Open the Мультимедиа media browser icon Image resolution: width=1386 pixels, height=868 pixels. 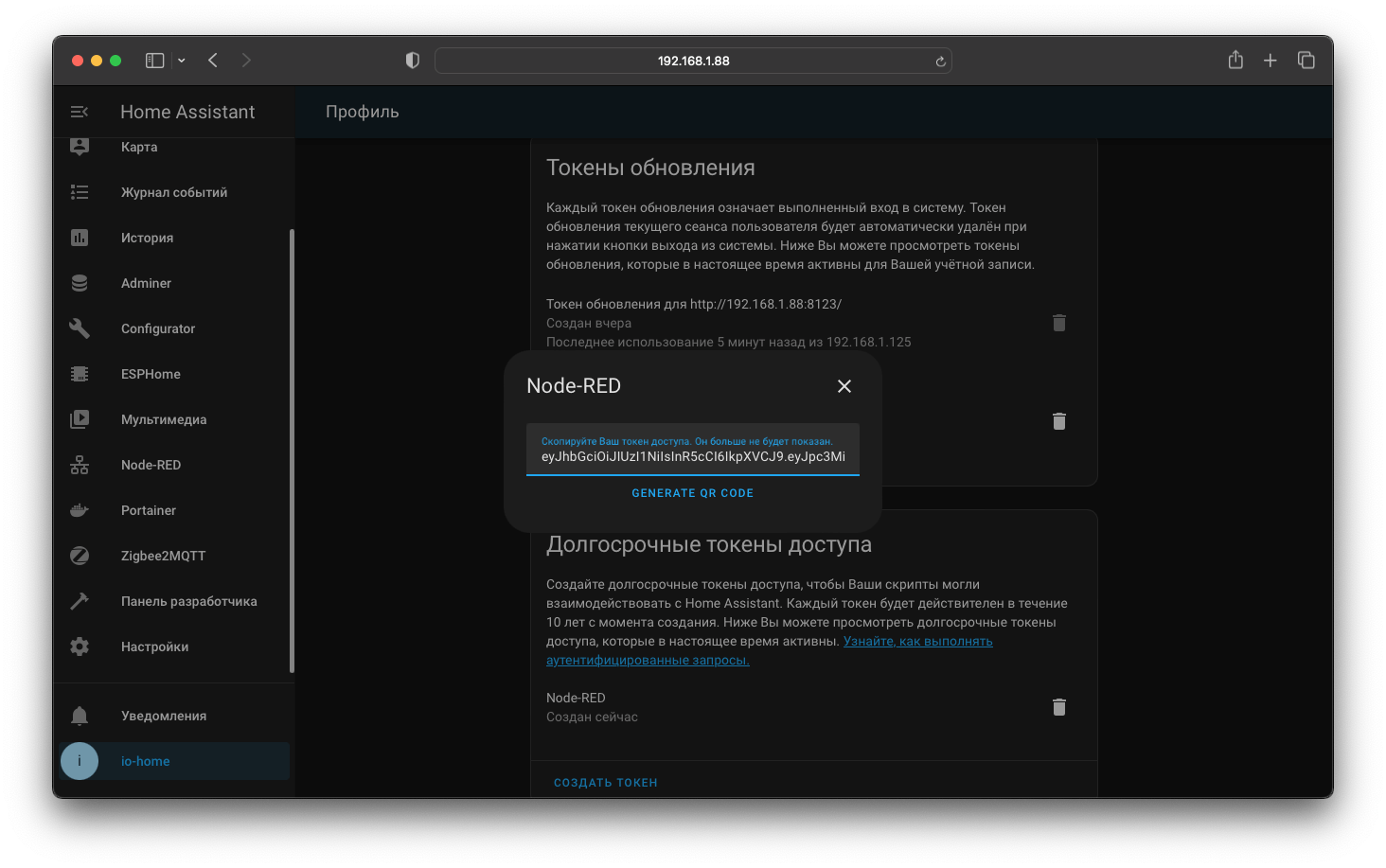(x=80, y=419)
